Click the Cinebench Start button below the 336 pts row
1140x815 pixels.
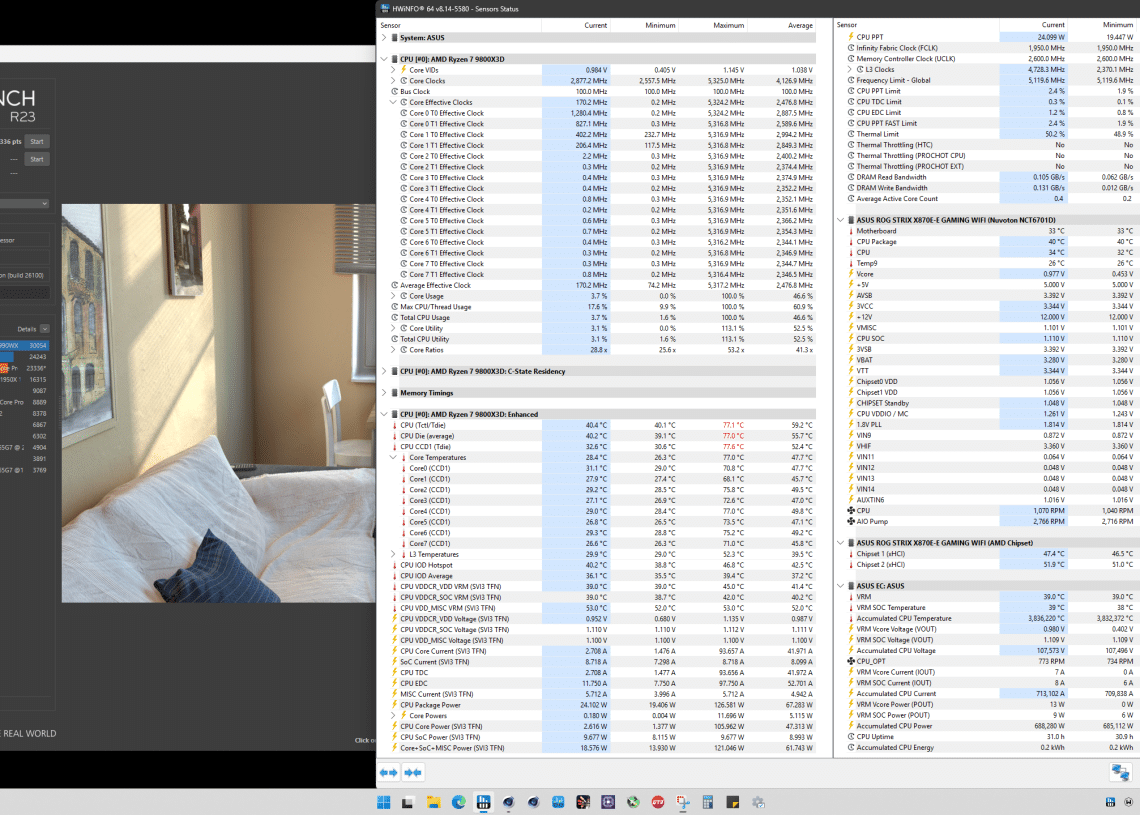(37, 158)
